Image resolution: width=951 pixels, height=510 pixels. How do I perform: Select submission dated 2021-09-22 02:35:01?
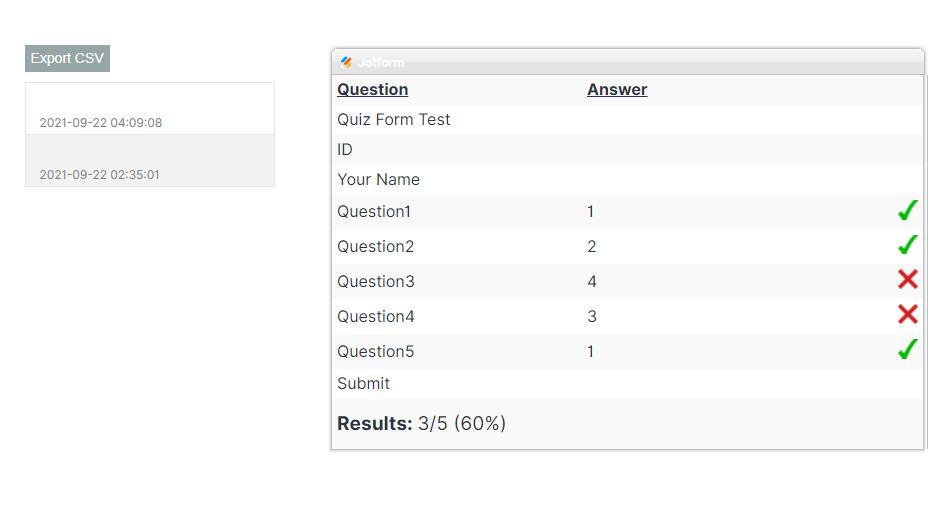150,161
